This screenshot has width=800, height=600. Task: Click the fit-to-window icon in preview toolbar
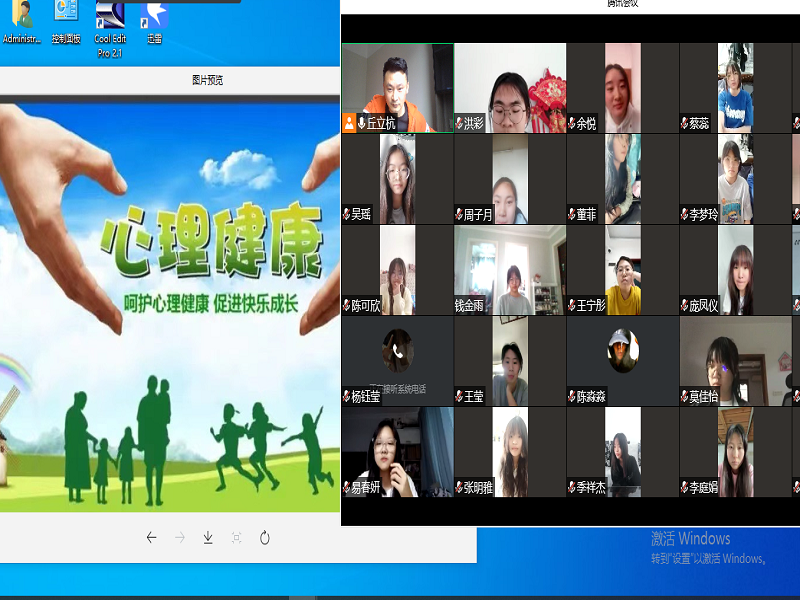(x=236, y=537)
